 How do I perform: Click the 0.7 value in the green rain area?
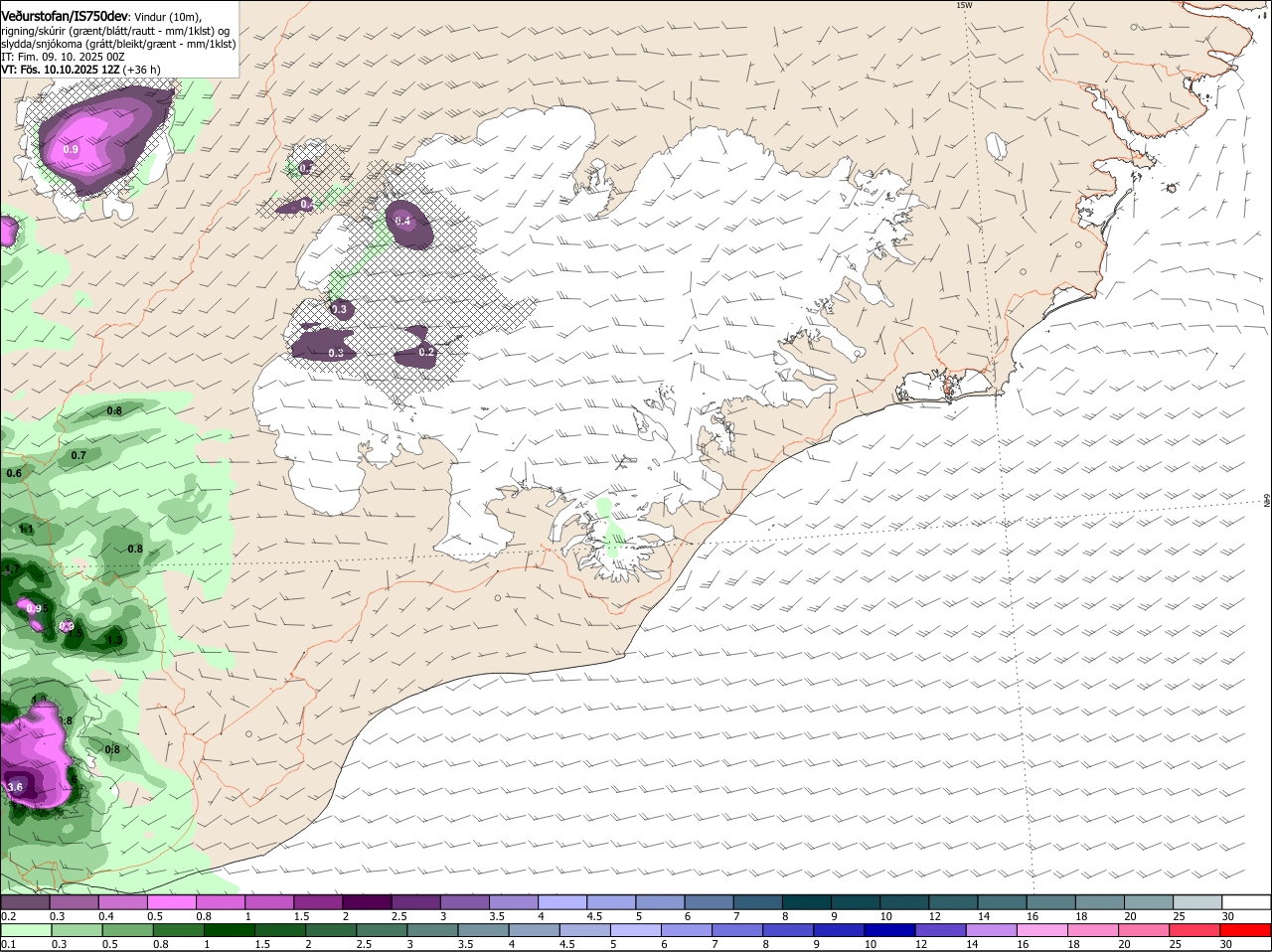point(79,455)
